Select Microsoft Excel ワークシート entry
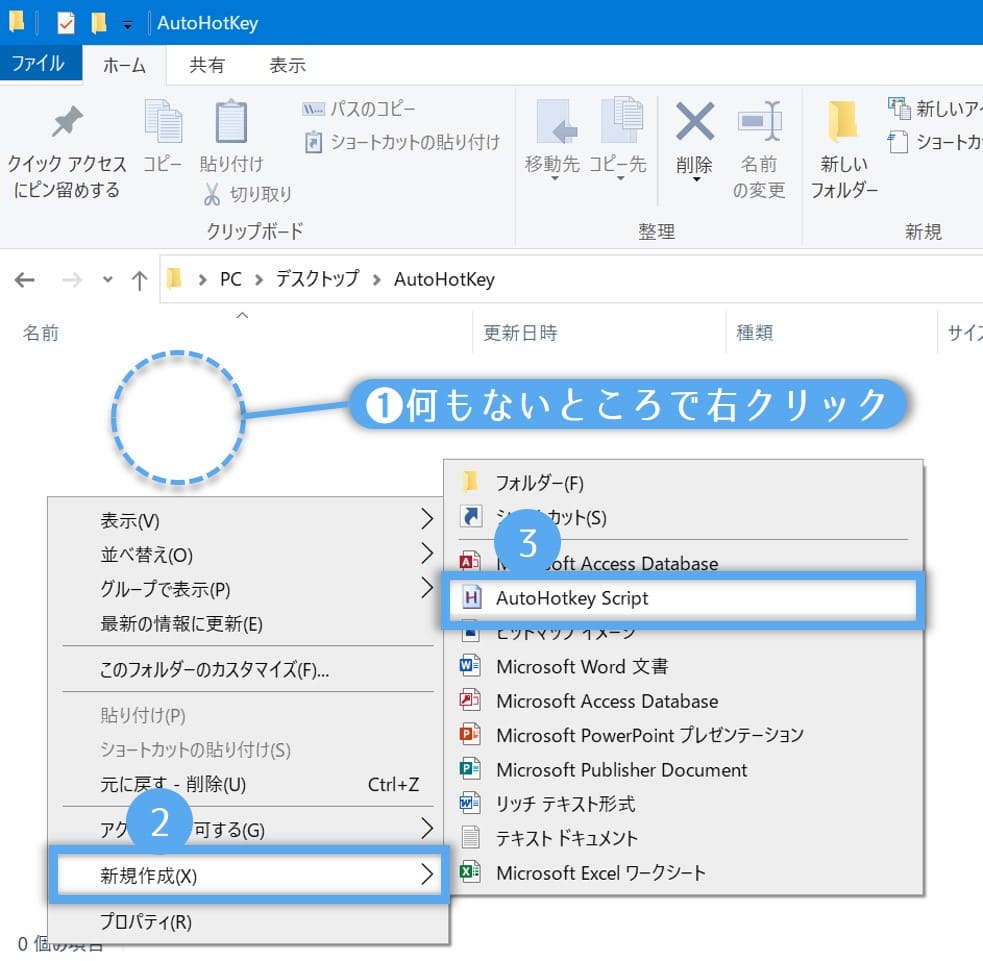This screenshot has height=961, width=983. pyautogui.click(x=683, y=873)
